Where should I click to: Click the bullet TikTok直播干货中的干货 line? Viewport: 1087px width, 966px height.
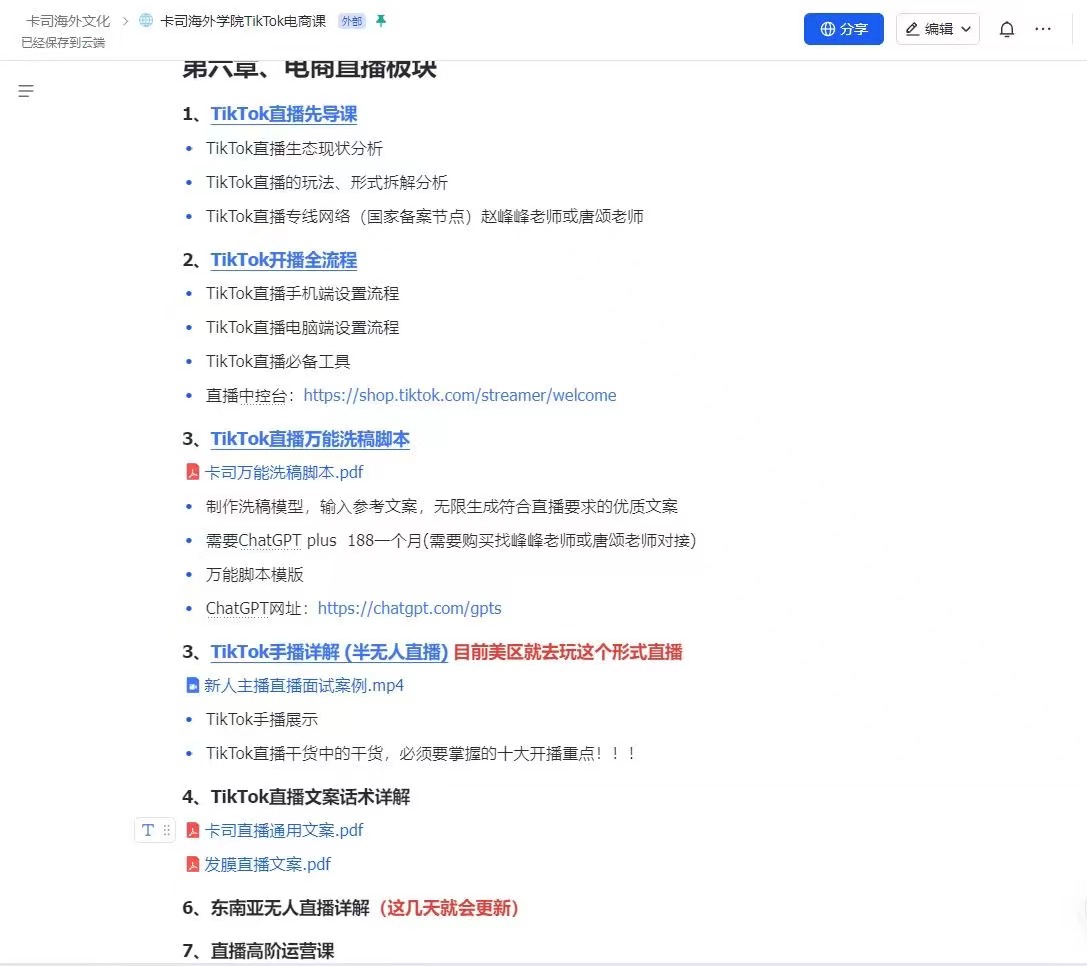click(x=420, y=753)
